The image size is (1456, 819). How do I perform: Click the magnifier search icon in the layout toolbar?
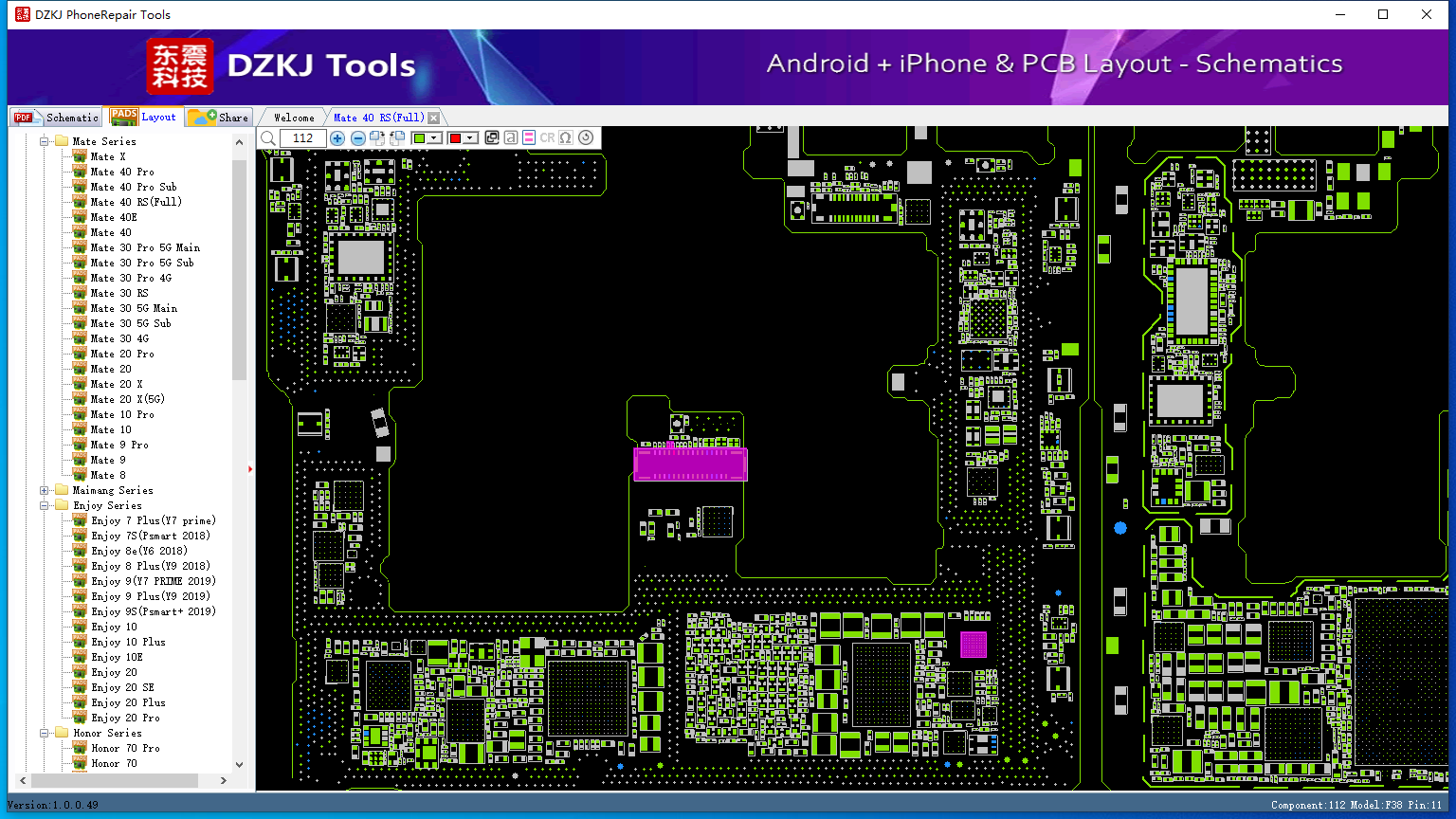268,138
